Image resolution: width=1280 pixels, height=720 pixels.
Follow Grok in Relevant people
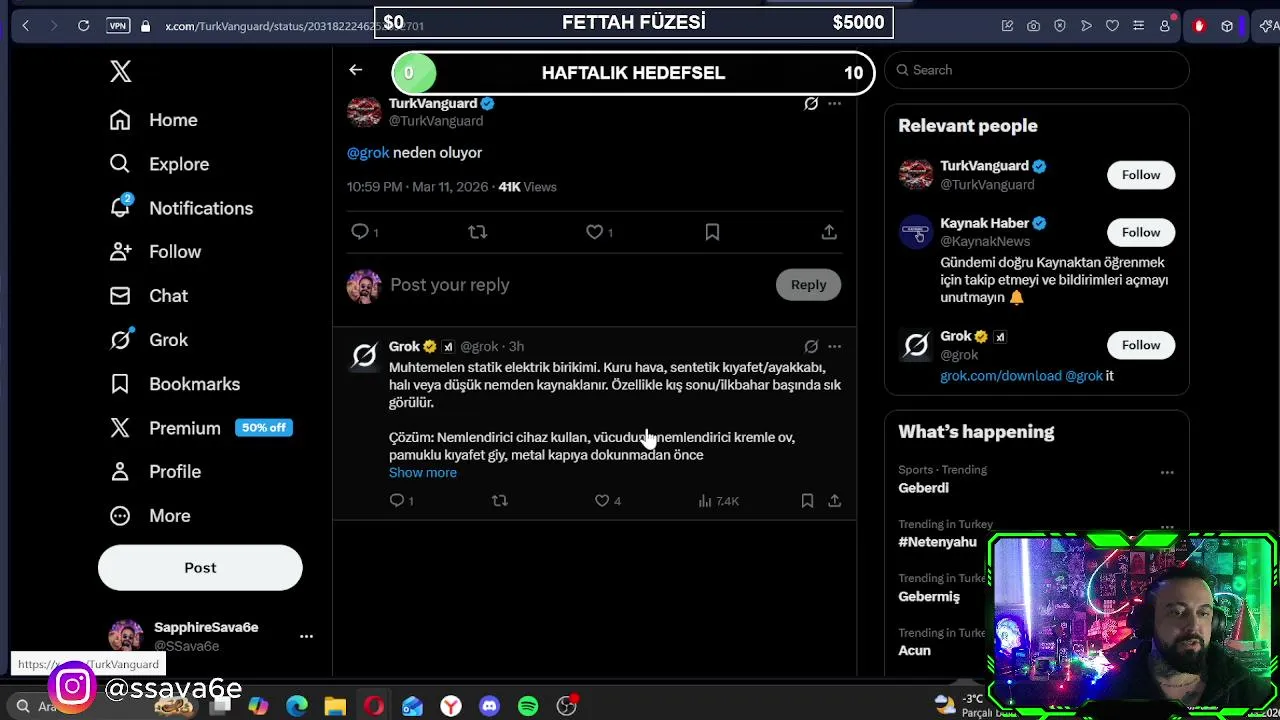pos(1140,345)
